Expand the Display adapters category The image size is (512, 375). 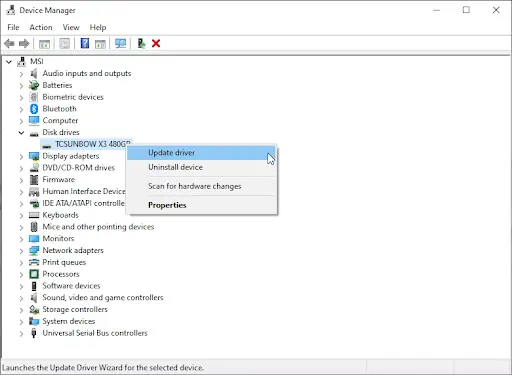[21, 156]
